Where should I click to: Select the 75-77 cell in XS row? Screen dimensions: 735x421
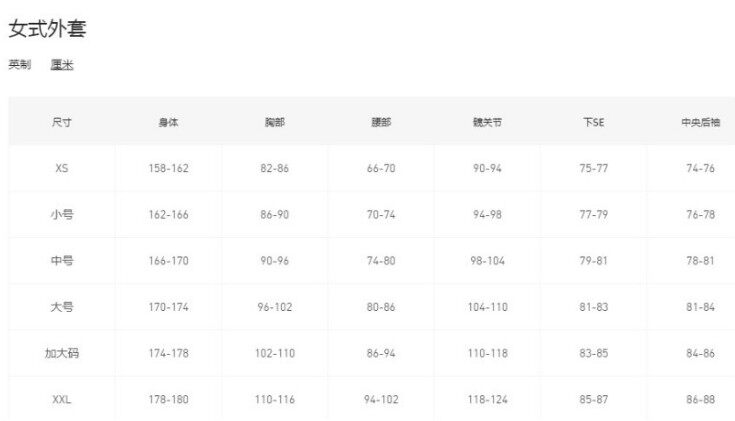point(594,169)
